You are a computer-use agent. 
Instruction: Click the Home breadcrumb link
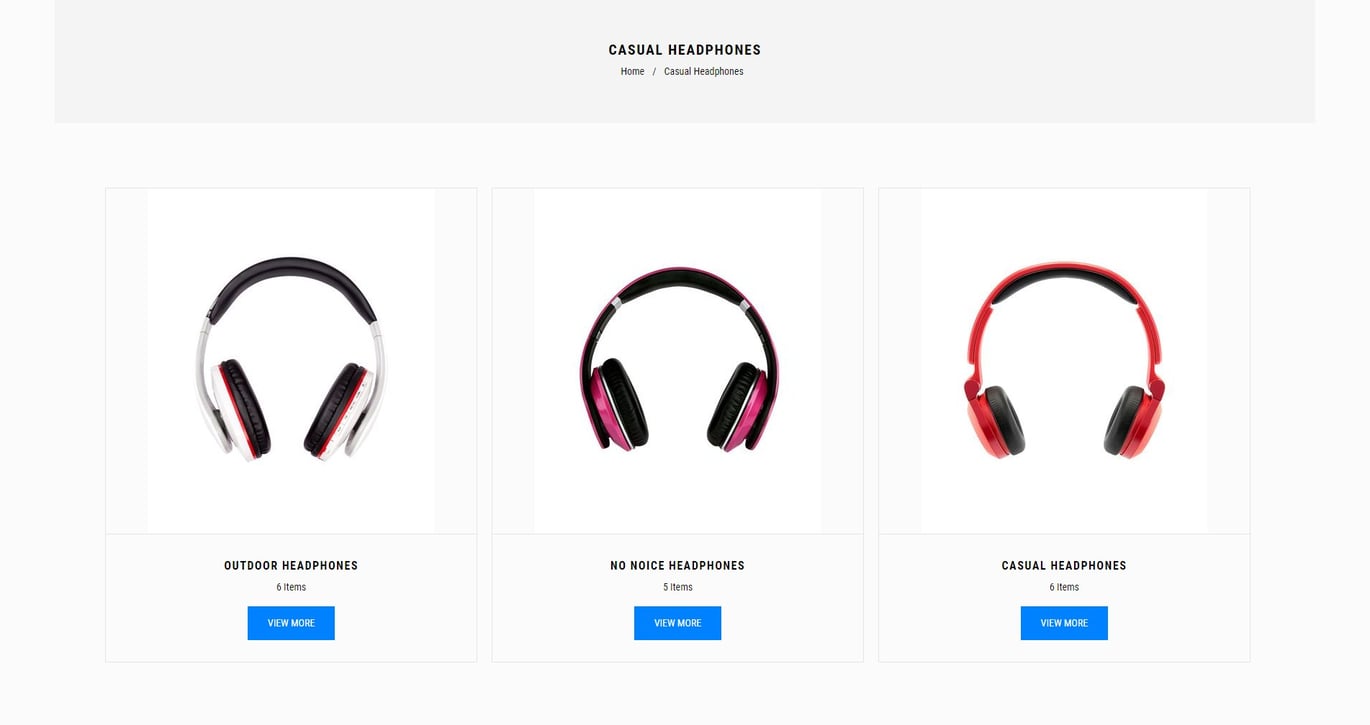click(x=632, y=72)
